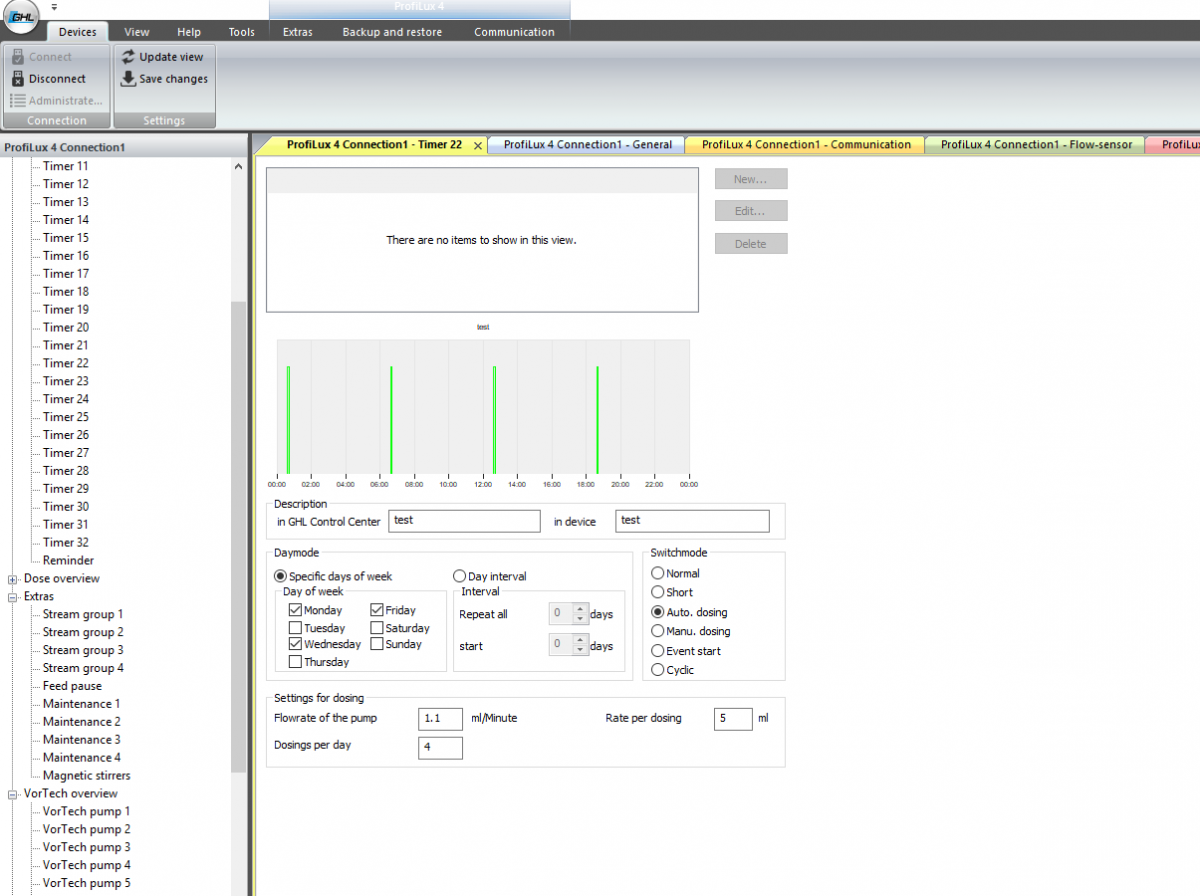
Task: Select Timer 22 in the tree
Action: coord(65,363)
